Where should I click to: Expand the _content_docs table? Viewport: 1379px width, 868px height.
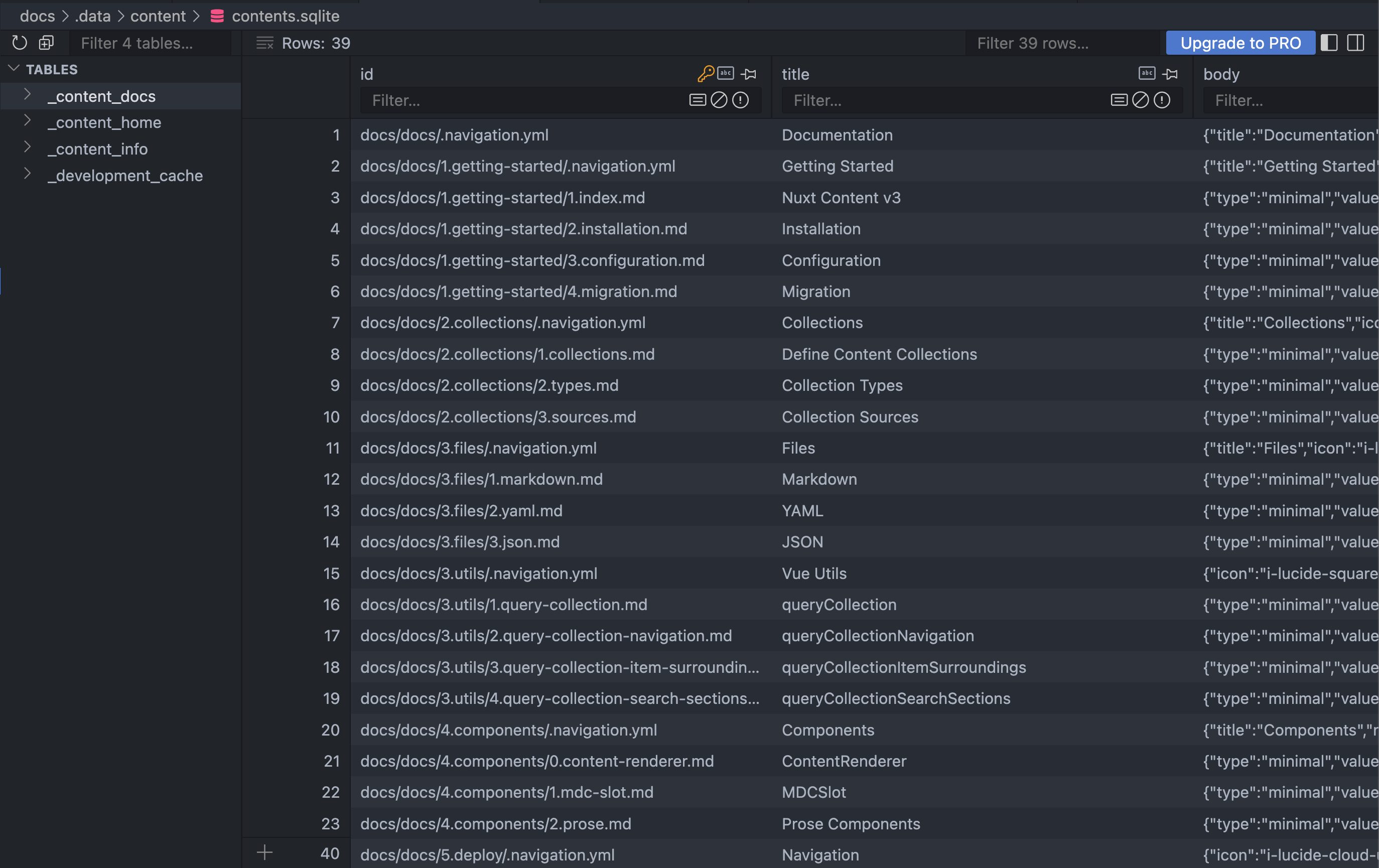27,95
